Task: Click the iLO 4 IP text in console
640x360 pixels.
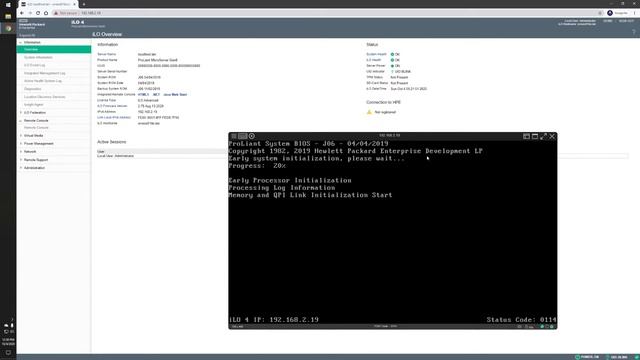Action: click(x=273, y=320)
